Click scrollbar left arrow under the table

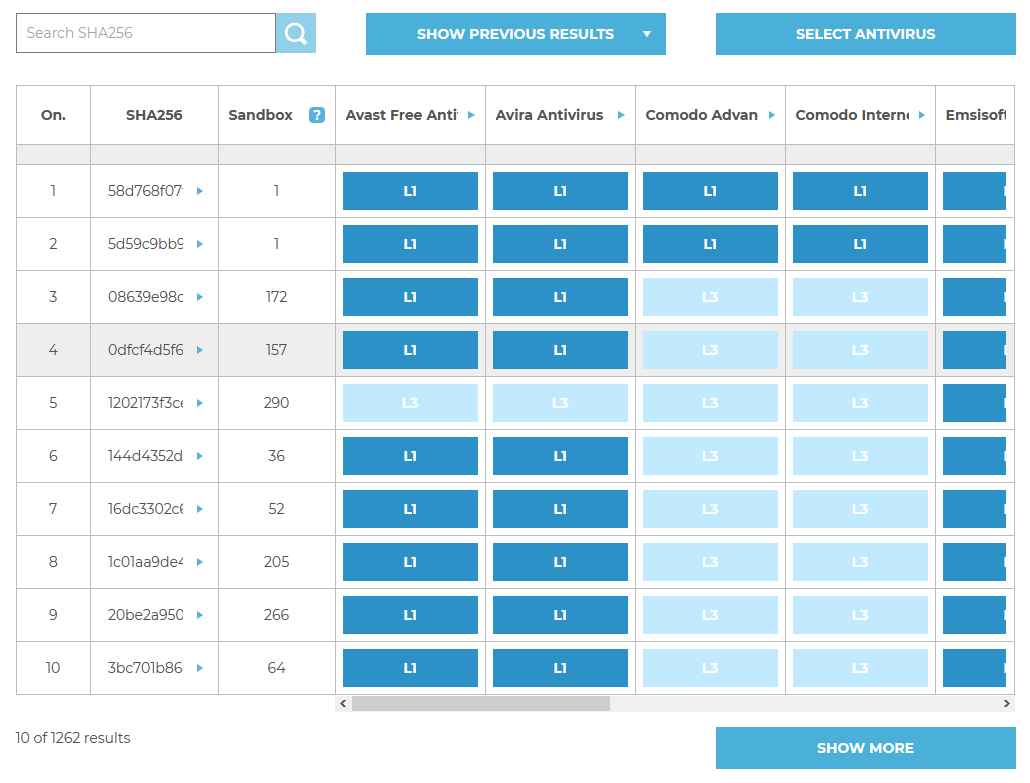pyautogui.click(x=343, y=704)
